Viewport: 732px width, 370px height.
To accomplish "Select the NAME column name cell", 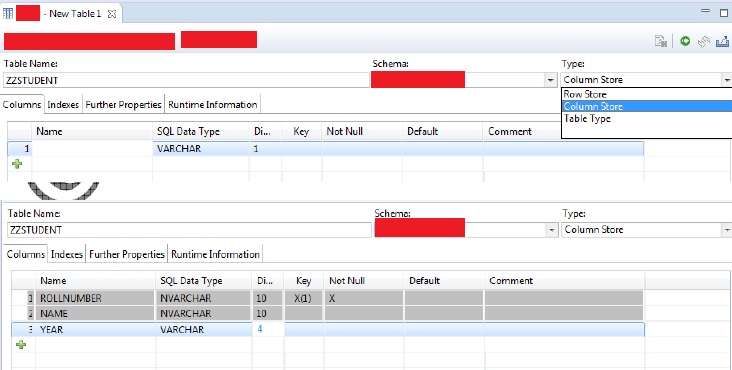I will click(95, 314).
